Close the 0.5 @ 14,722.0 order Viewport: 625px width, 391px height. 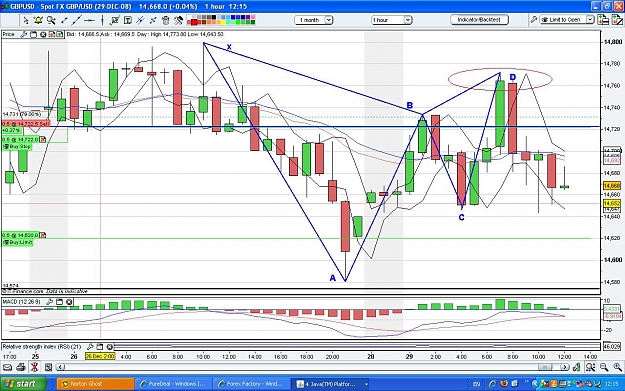click(x=43, y=140)
